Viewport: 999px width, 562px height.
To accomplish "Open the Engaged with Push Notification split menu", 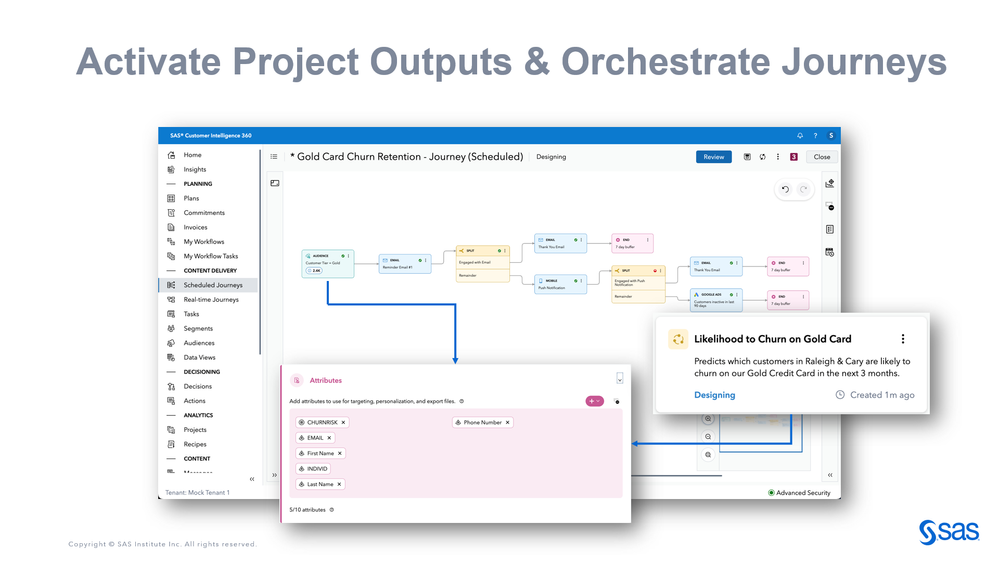I will [661, 271].
